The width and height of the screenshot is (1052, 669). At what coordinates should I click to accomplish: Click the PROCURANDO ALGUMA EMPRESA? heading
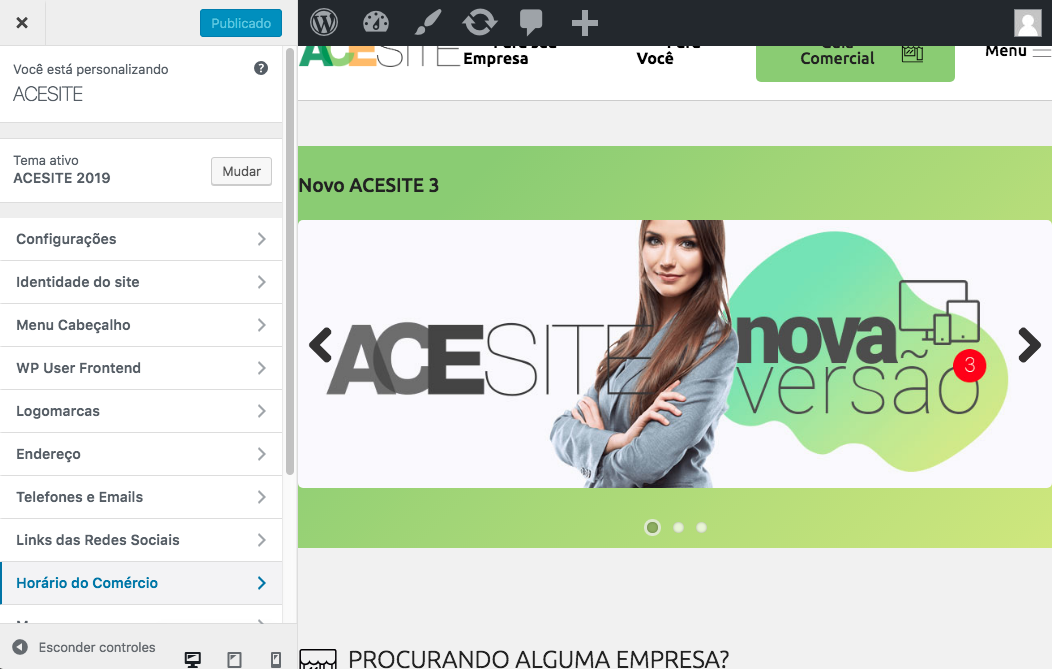[538, 659]
